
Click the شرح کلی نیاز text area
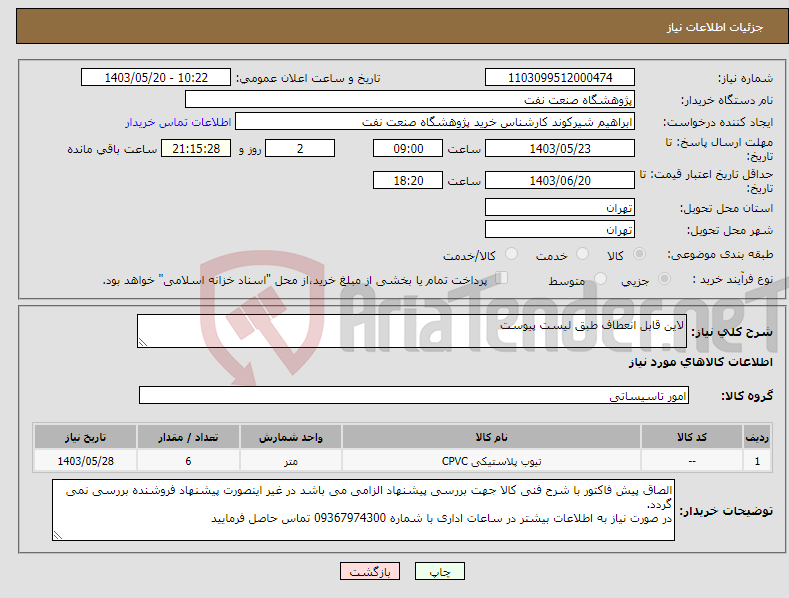[412, 331]
